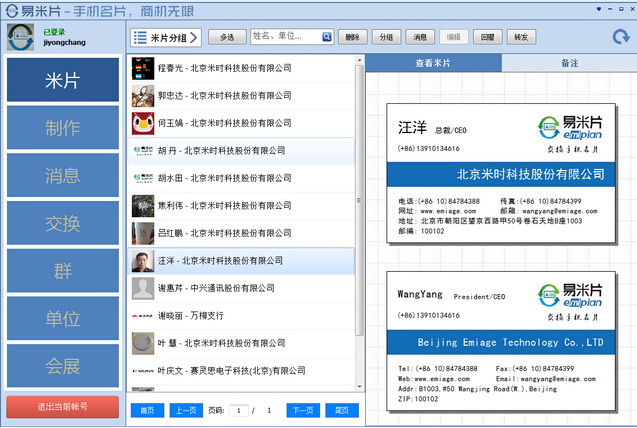Click the 回赠 button
This screenshot has width=637, height=428.
click(488, 37)
